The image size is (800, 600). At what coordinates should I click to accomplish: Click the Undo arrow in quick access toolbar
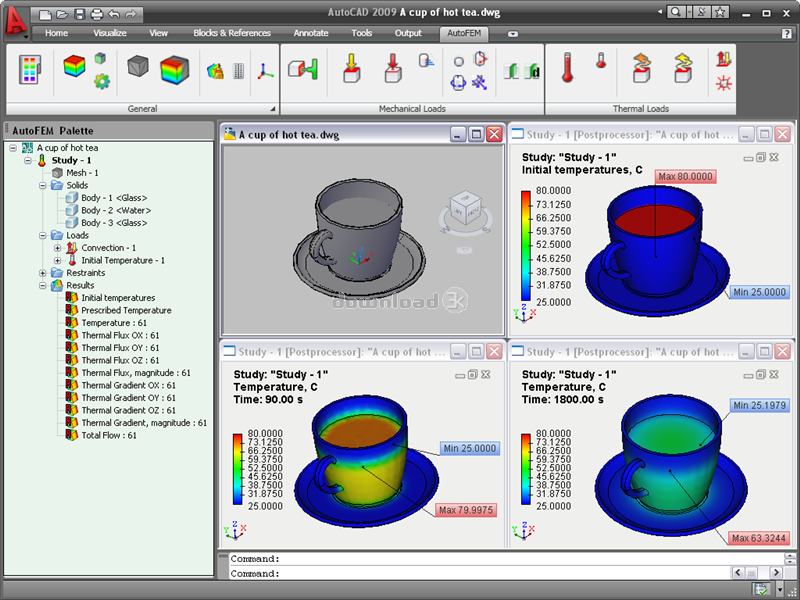coord(114,14)
